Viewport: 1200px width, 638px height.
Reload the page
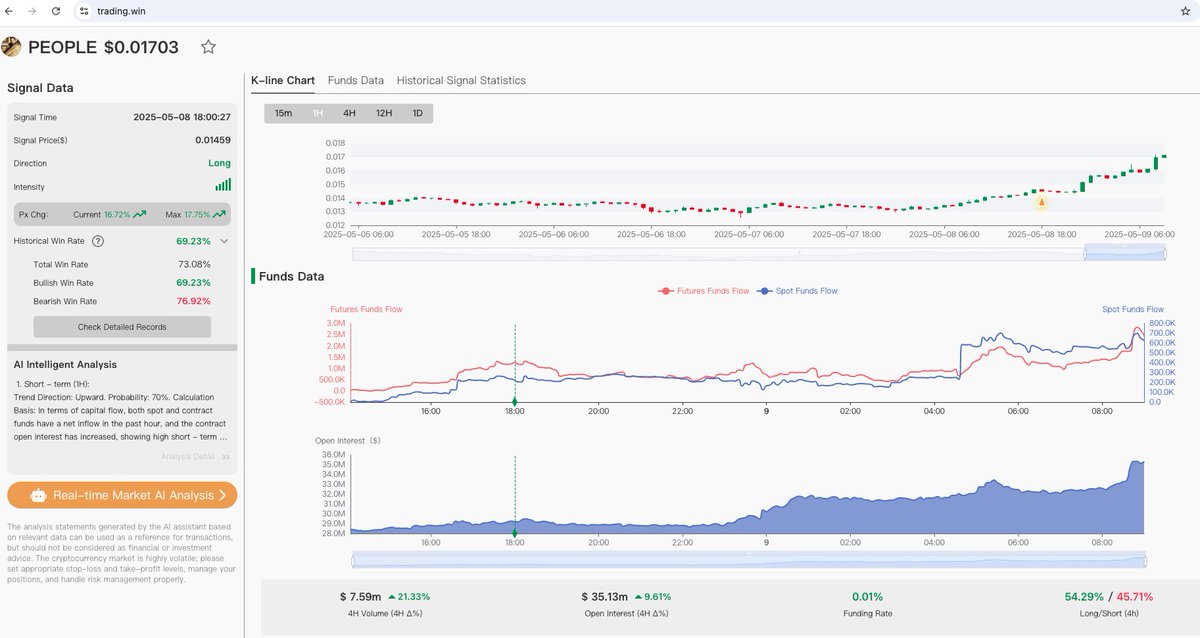click(x=56, y=10)
